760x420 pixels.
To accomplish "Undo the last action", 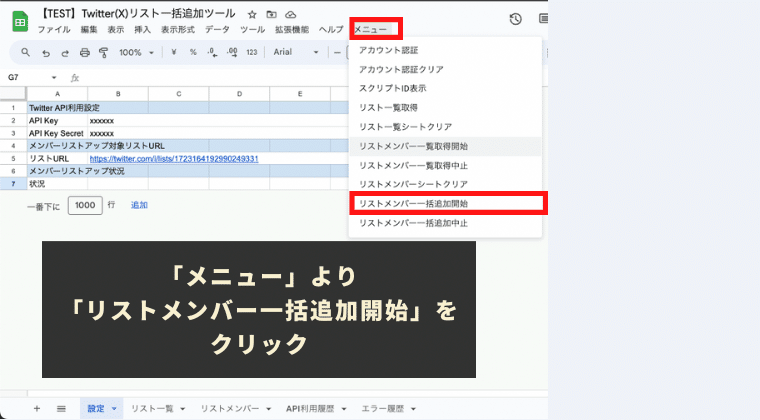I will pyautogui.click(x=46, y=52).
